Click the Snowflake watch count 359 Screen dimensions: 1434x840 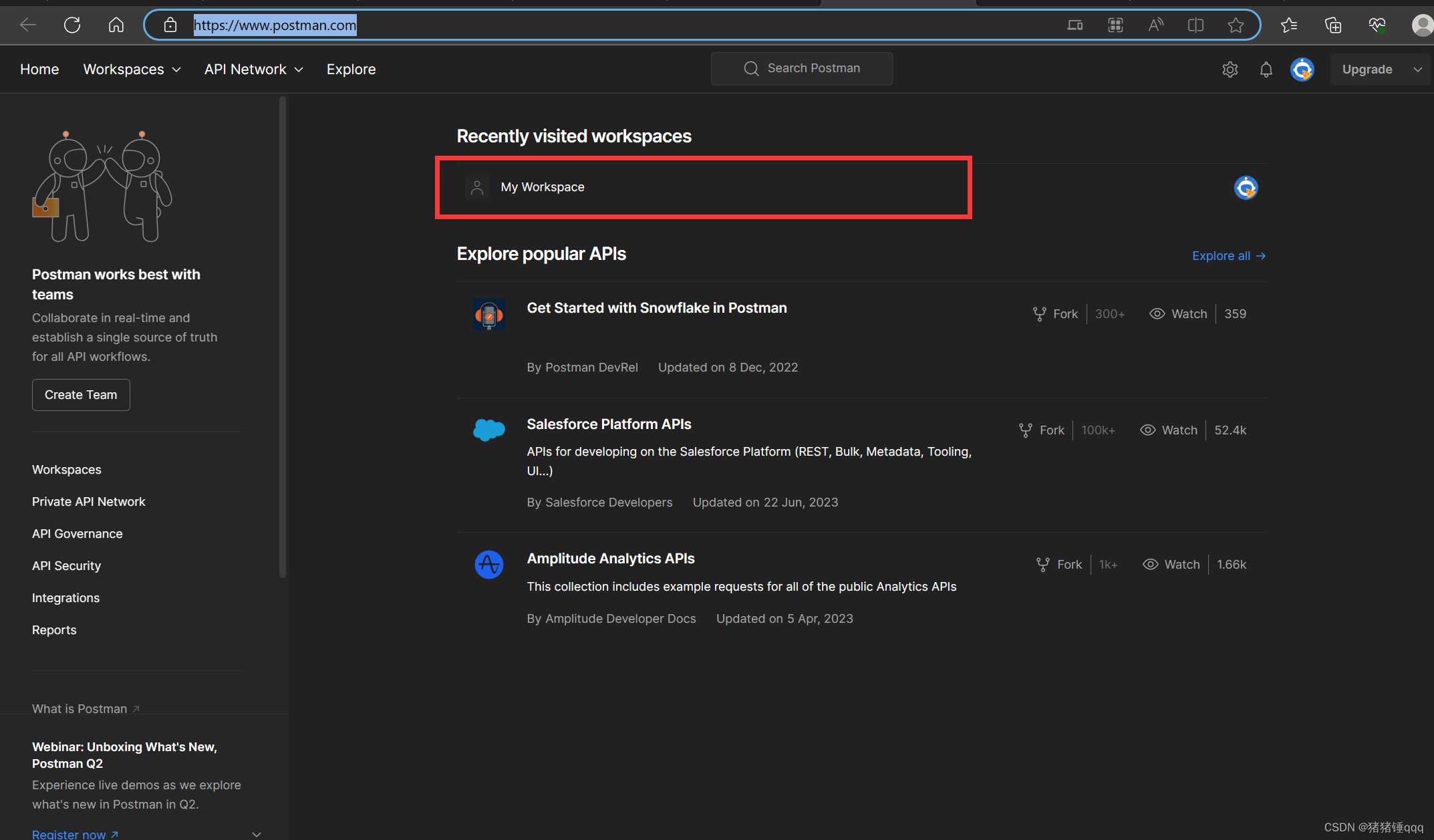1235,313
